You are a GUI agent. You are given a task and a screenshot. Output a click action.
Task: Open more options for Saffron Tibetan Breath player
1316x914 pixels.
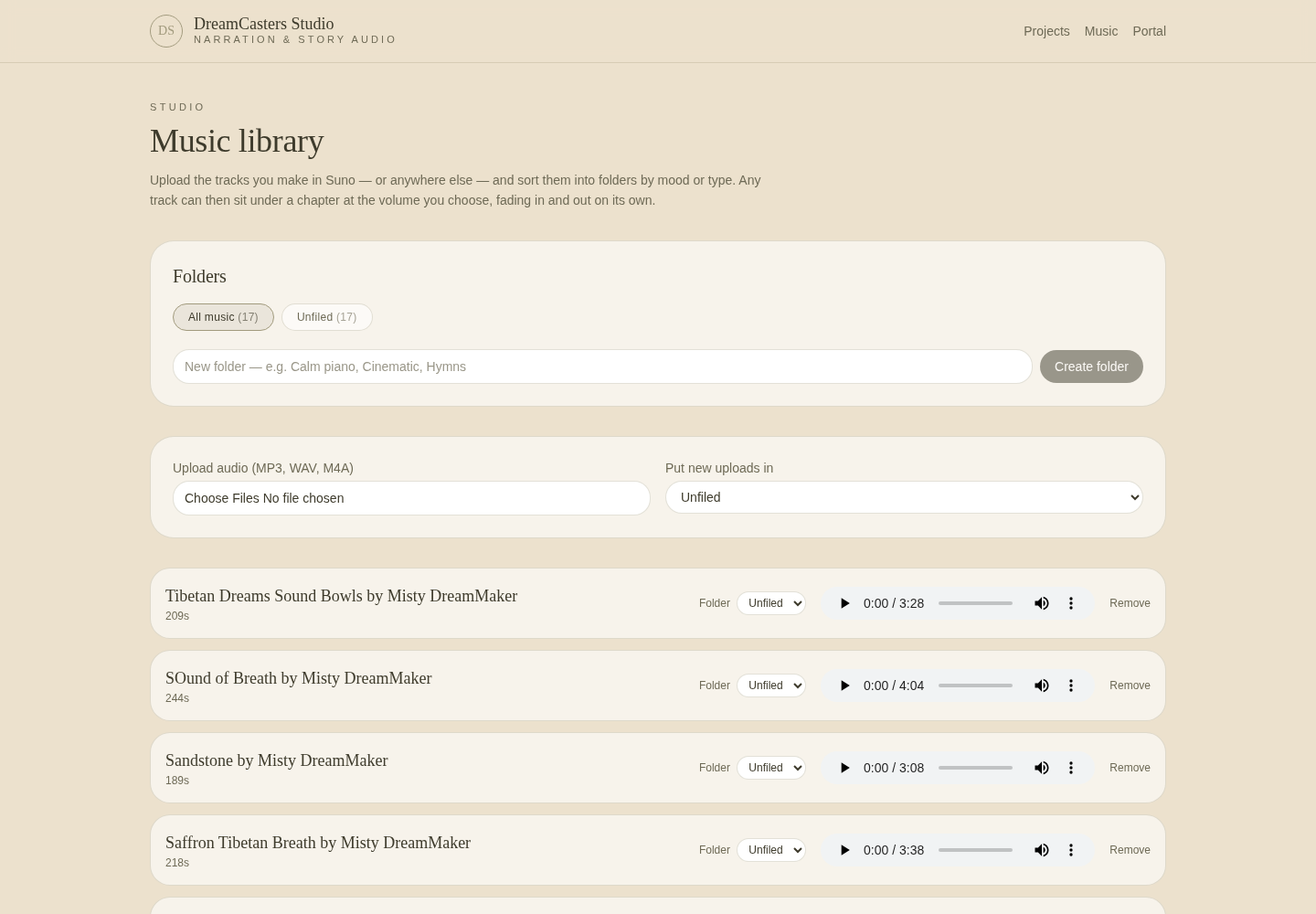point(1071,850)
